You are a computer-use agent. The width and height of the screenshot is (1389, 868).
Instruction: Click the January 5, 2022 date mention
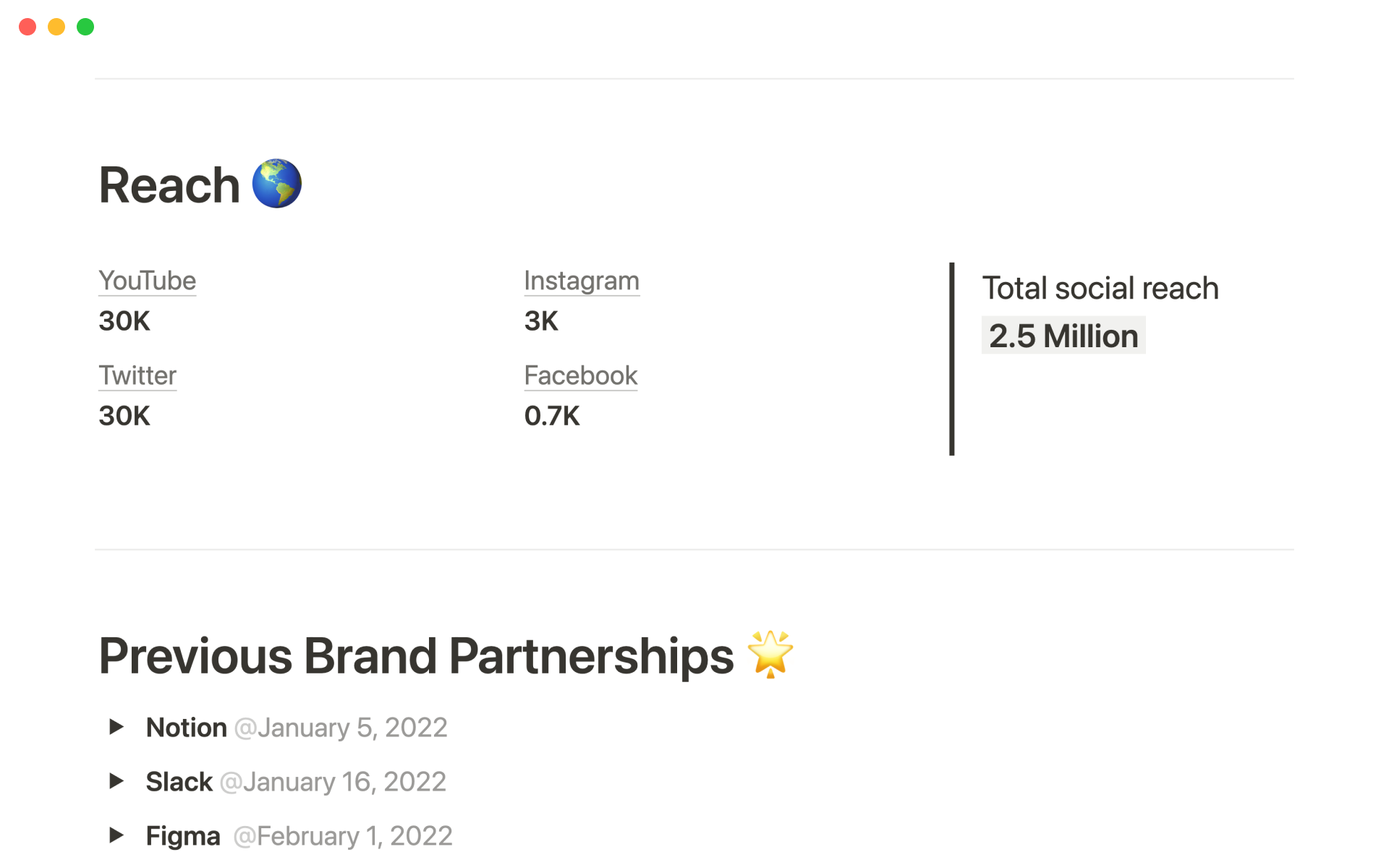[x=341, y=728]
